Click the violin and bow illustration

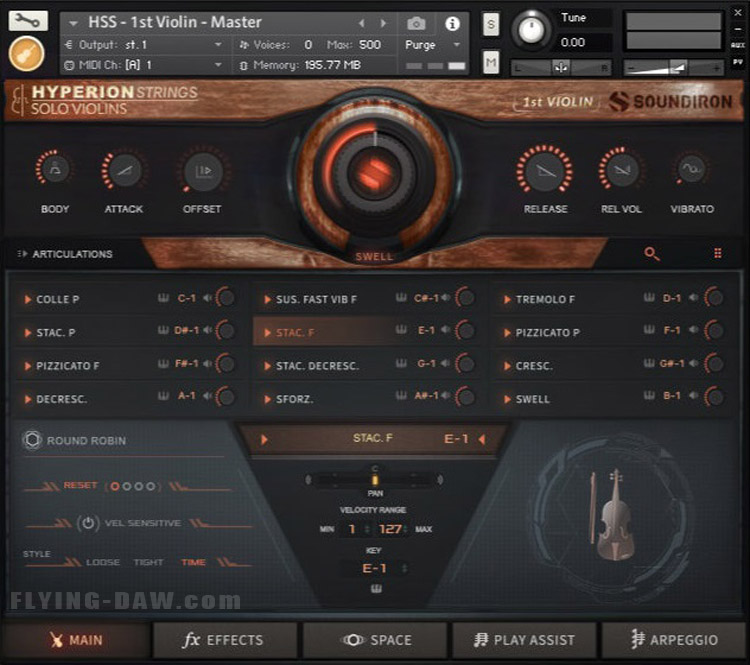(x=612, y=514)
